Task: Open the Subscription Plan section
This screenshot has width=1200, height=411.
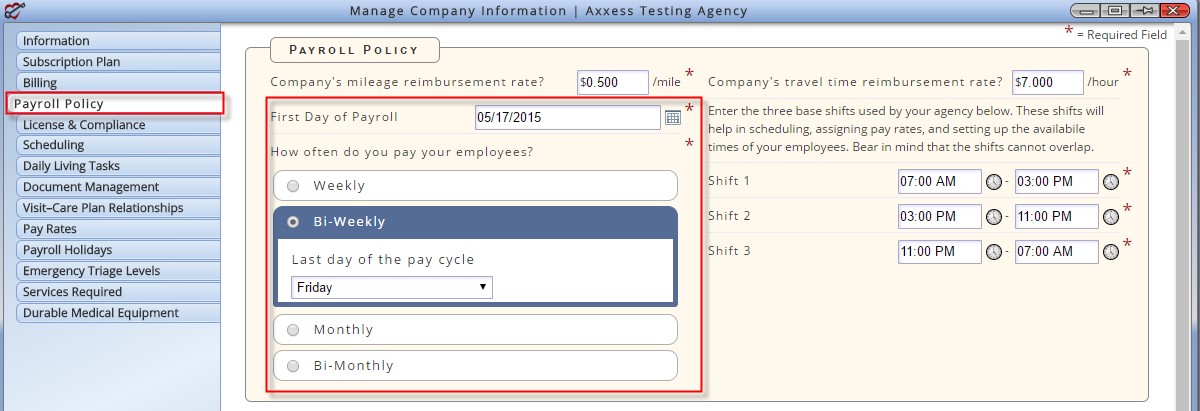Action: [x=118, y=62]
